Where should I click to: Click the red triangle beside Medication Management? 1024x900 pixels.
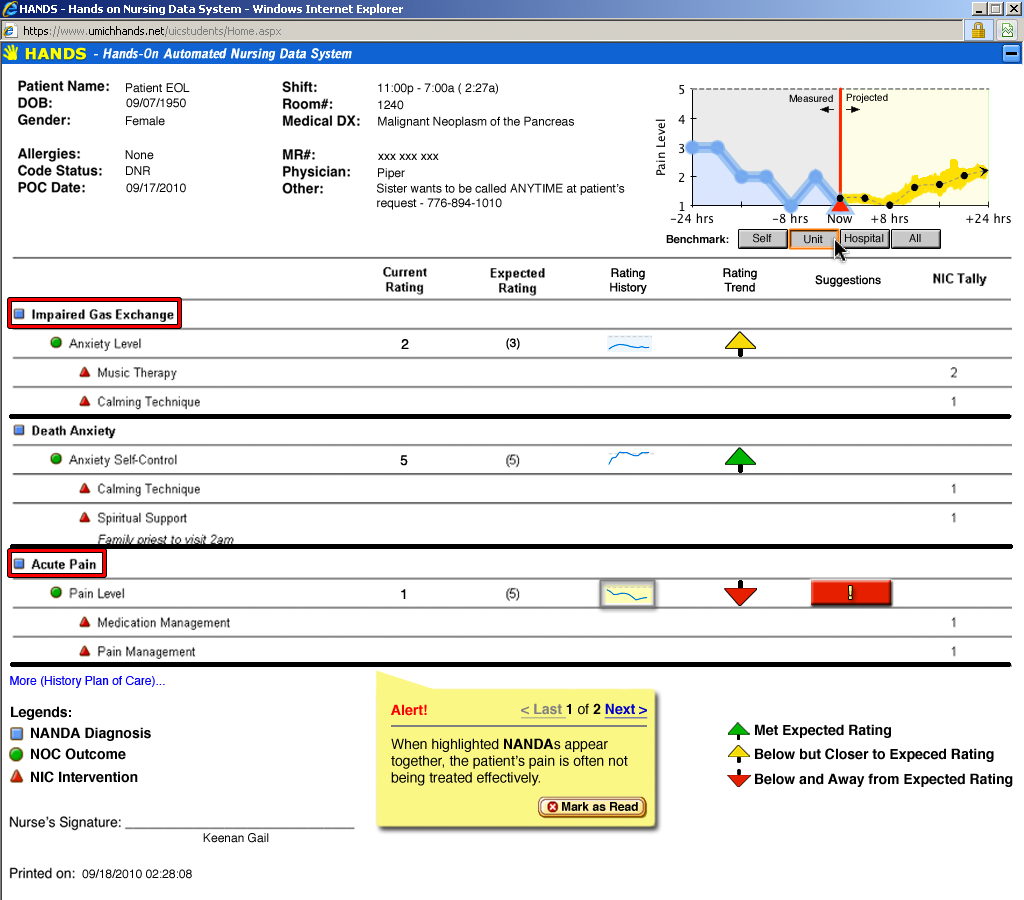[85, 622]
